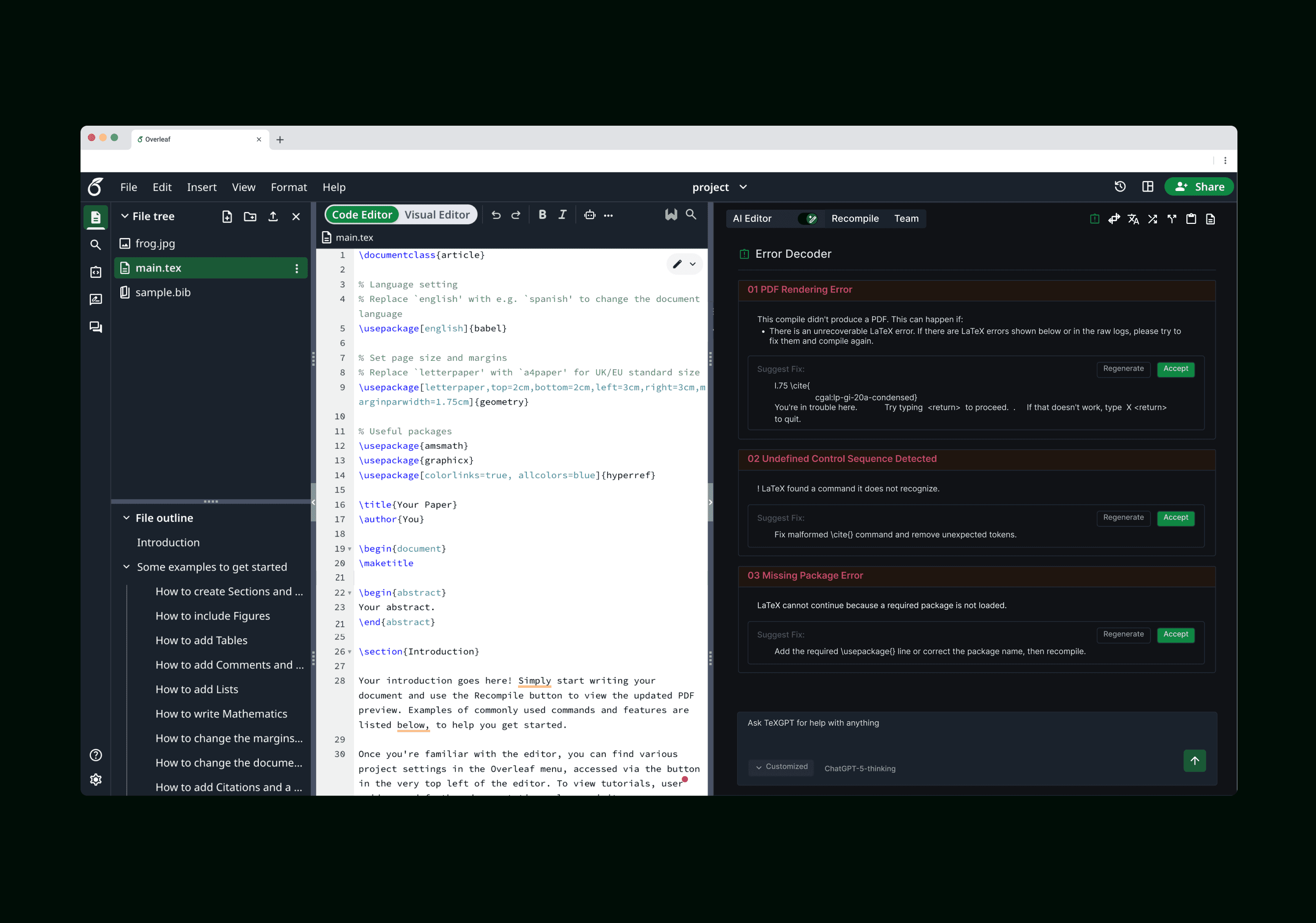Toggle italic formatting in editor toolbar

point(562,215)
